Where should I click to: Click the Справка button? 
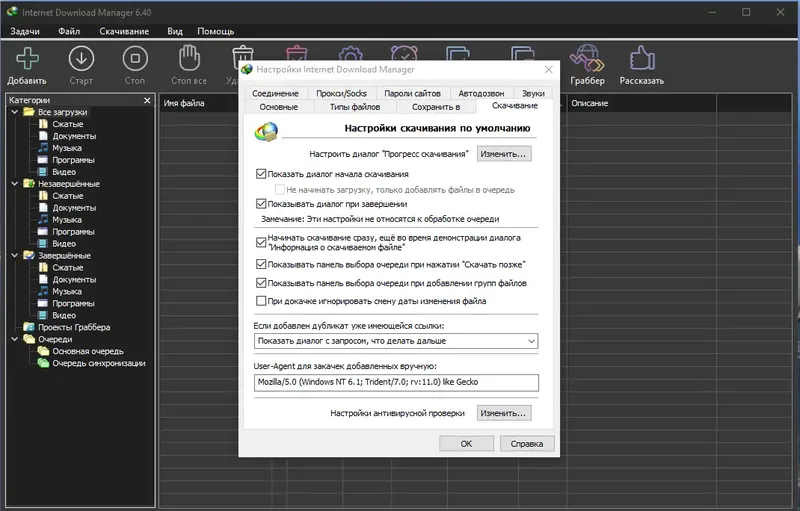pos(527,444)
